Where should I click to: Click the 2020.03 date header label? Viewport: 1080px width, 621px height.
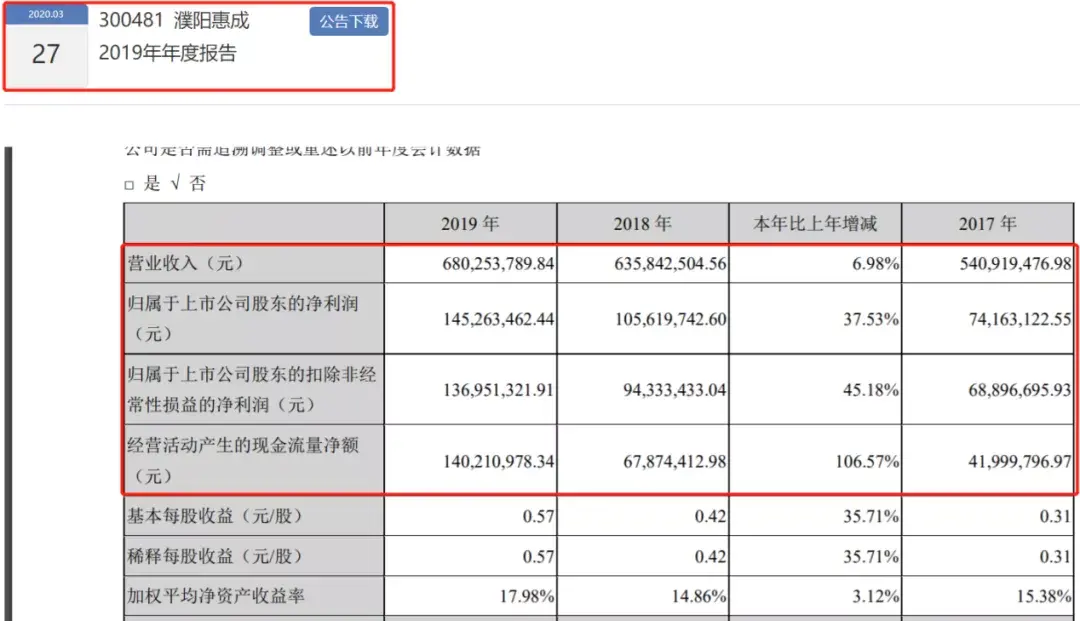(46, 14)
